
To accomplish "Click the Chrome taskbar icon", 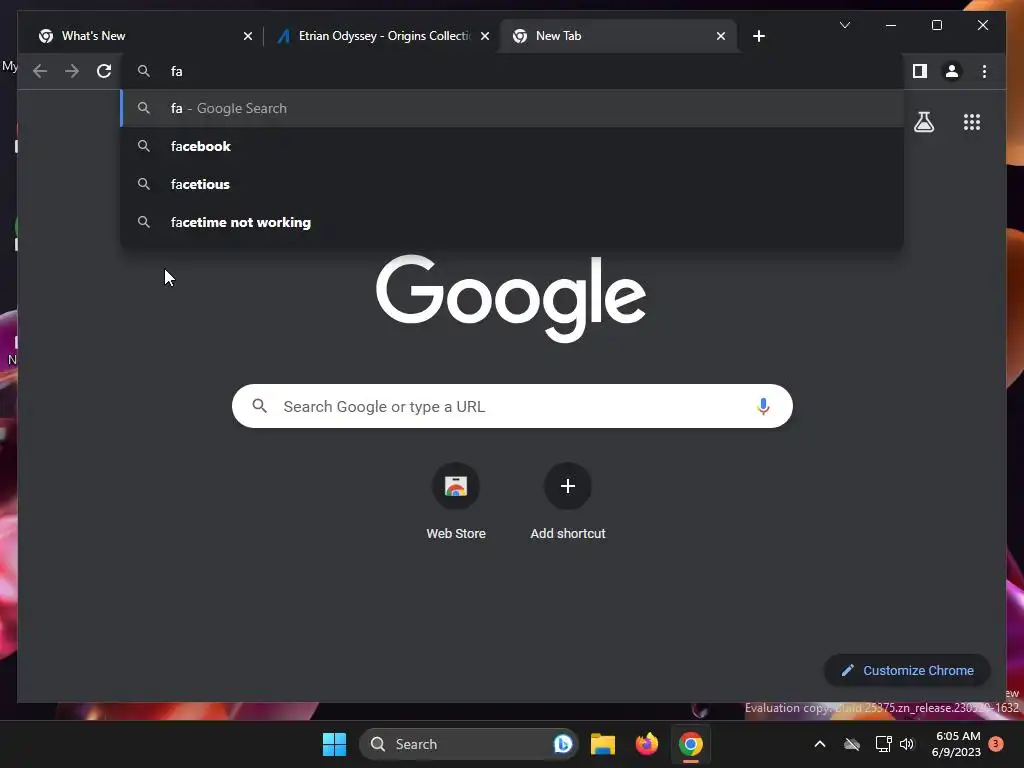I will (x=690, y=744).
